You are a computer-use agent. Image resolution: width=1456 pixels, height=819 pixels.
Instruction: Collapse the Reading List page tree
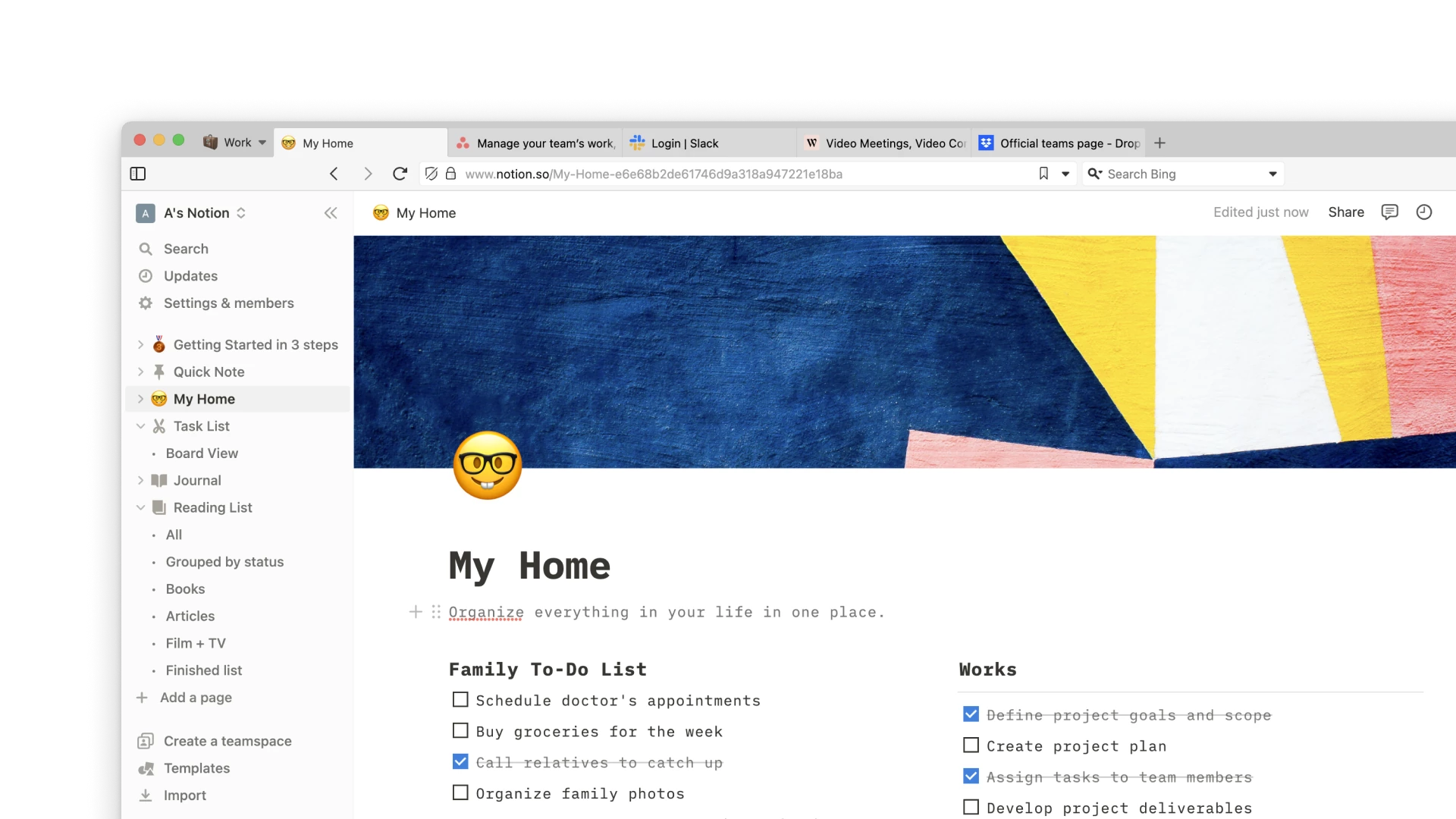pyautogui.click(x=140, y=507)
